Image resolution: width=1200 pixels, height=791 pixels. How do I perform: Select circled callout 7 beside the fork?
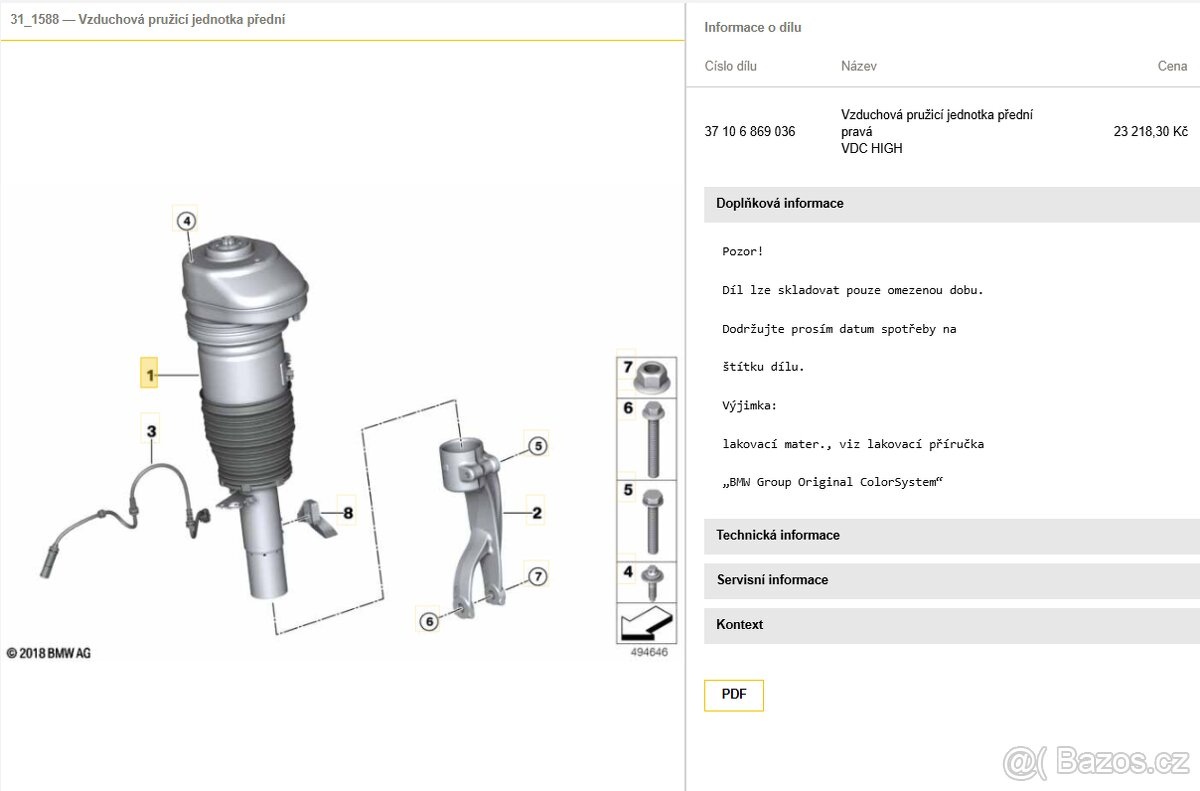tap(537, 576)
